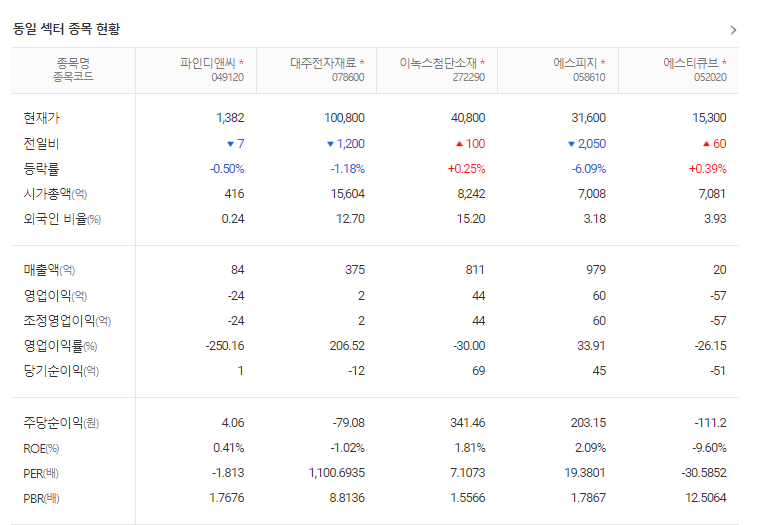
Task: Select stock code 049120
Action: click(x=227, y=77)
